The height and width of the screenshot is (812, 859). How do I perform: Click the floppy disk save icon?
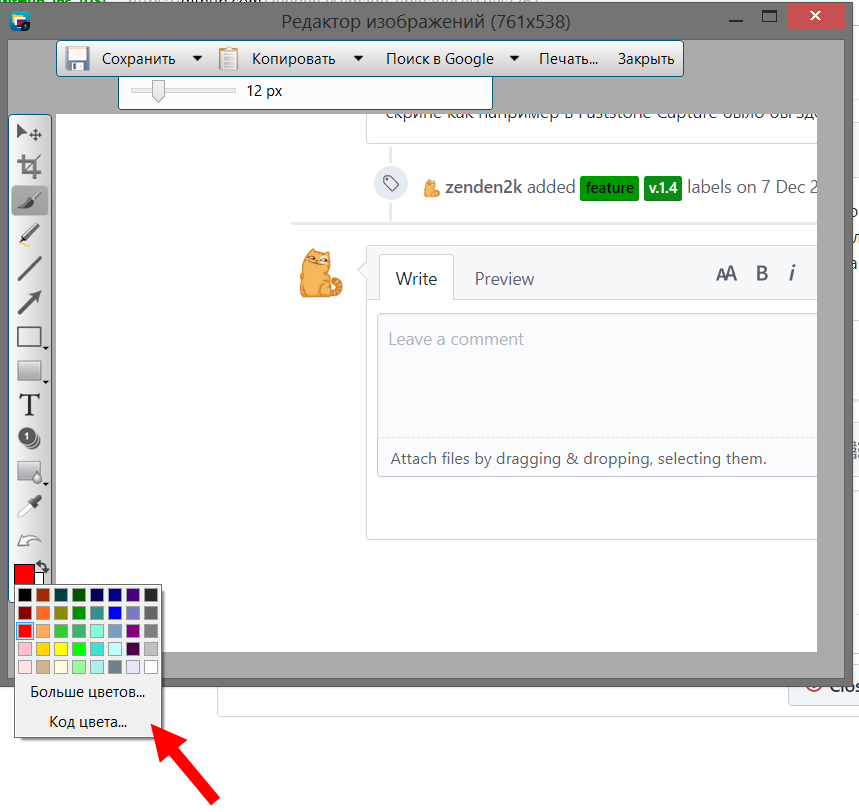[77, 59]
